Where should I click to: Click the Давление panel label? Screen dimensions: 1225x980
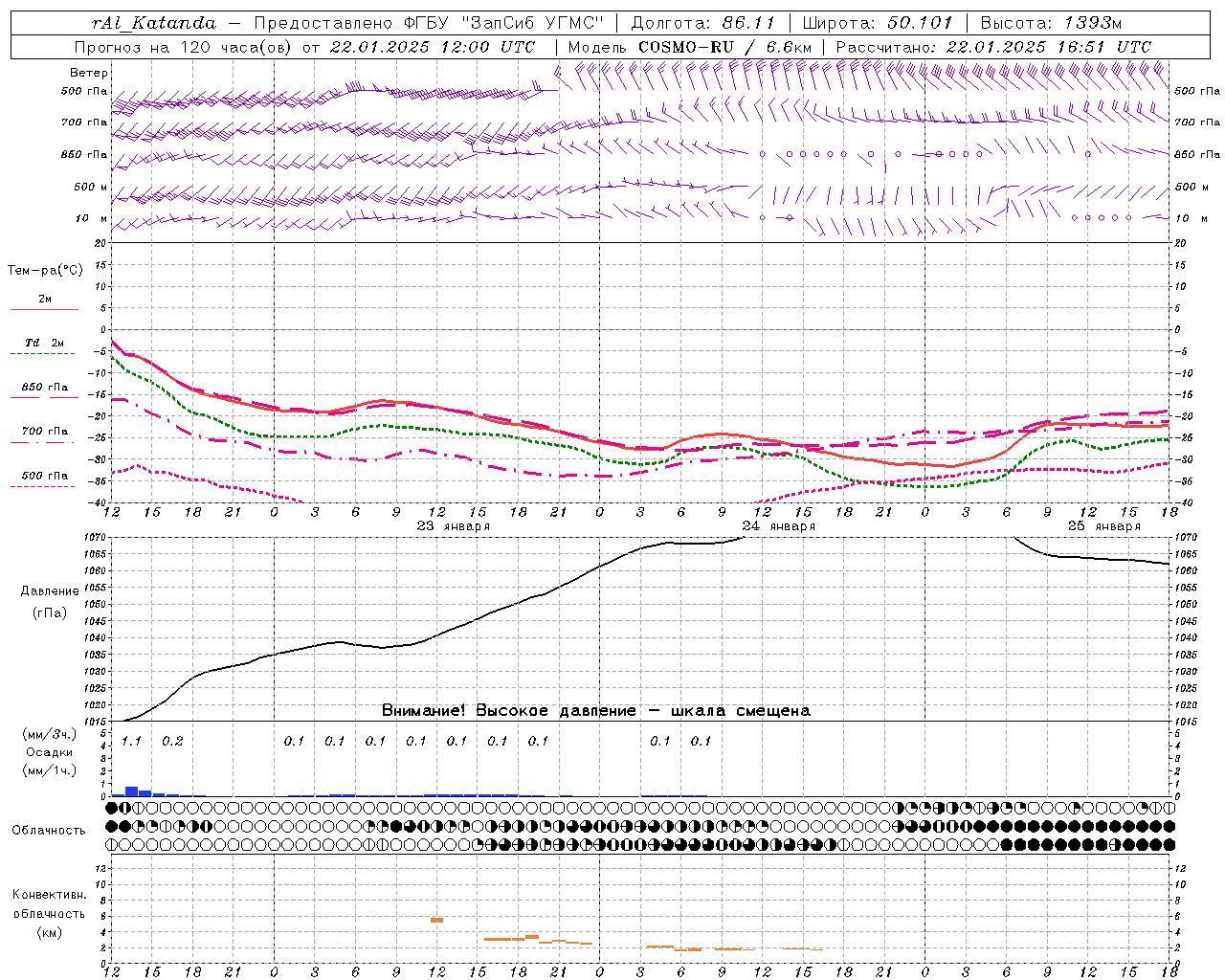pyautogui.click(x=50, y=591)
